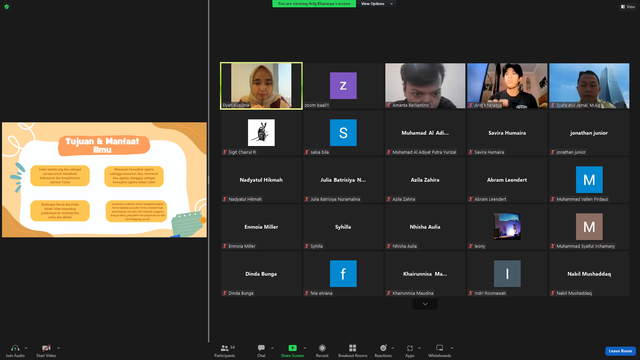Click the blue M avatar of Muhammad Vallen Firdaus
The image size is (640, 360).
(589, 180)
